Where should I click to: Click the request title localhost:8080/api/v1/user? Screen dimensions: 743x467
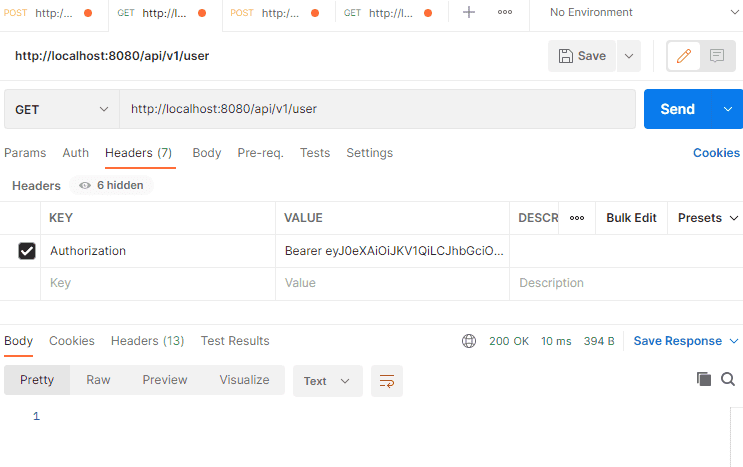[x=112, y=56]
